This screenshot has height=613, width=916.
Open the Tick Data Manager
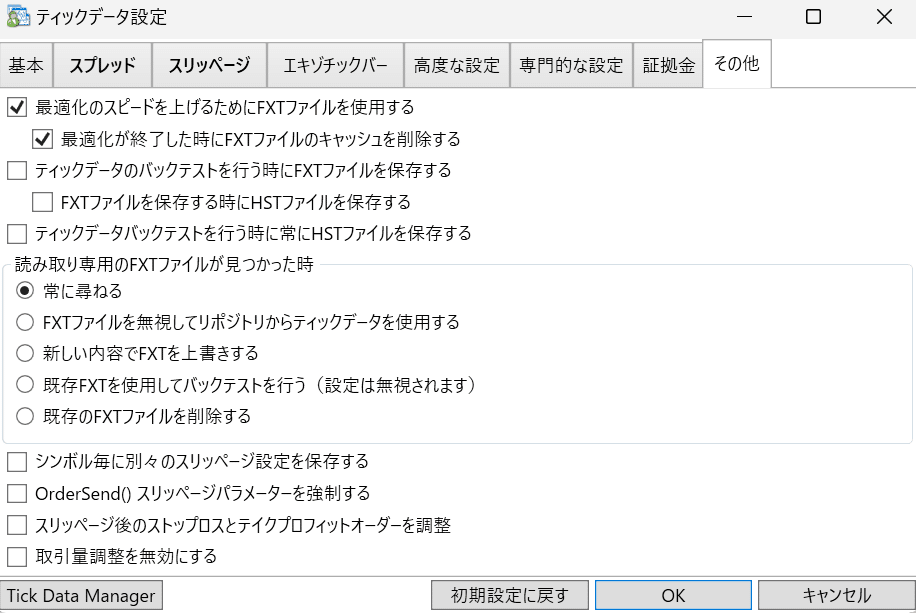click(81, 594)
